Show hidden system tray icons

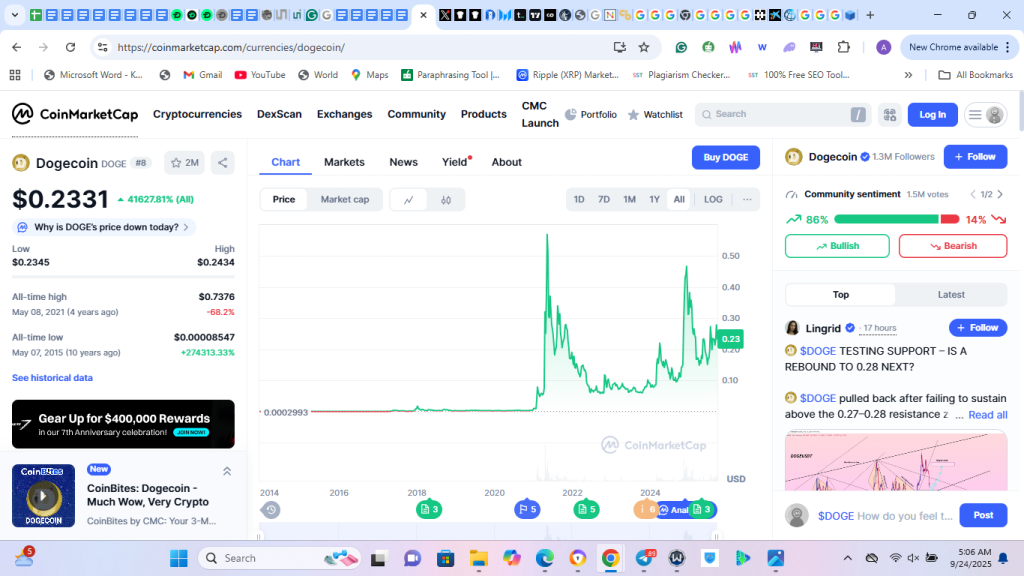pos(848,558)
